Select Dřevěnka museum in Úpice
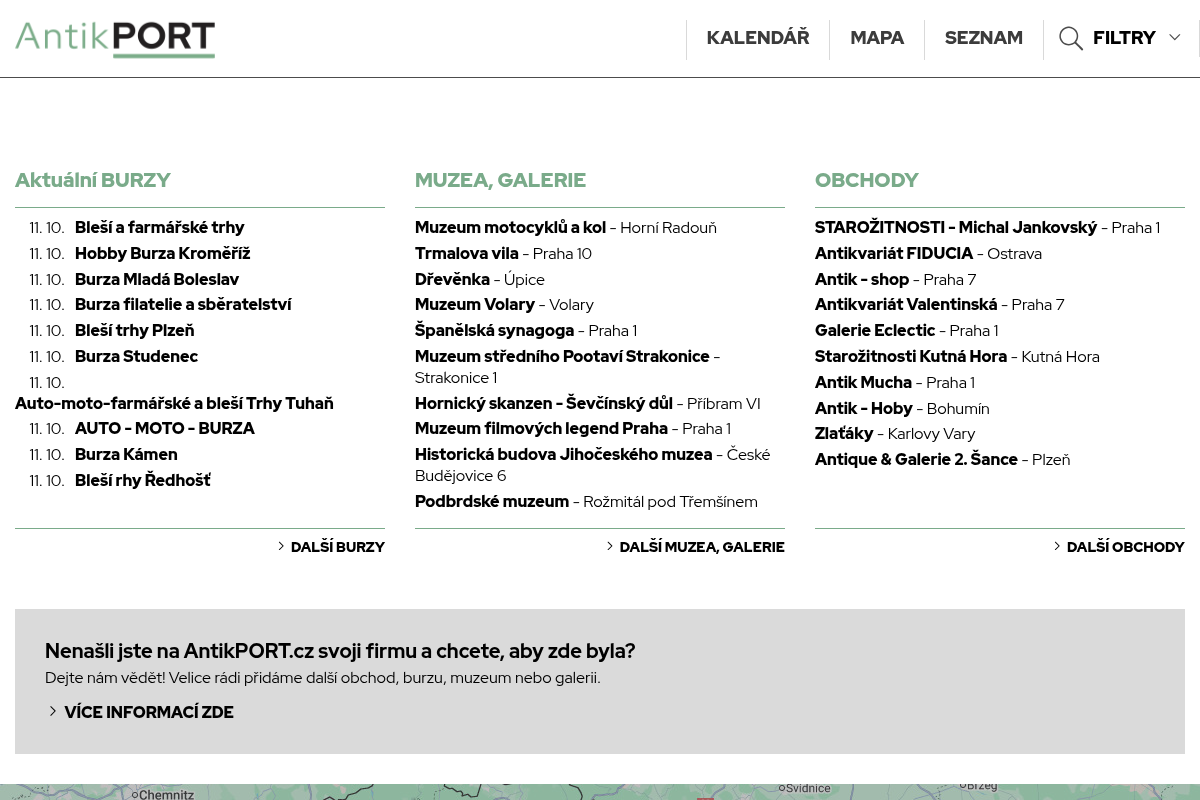 (x=452, y=280)
